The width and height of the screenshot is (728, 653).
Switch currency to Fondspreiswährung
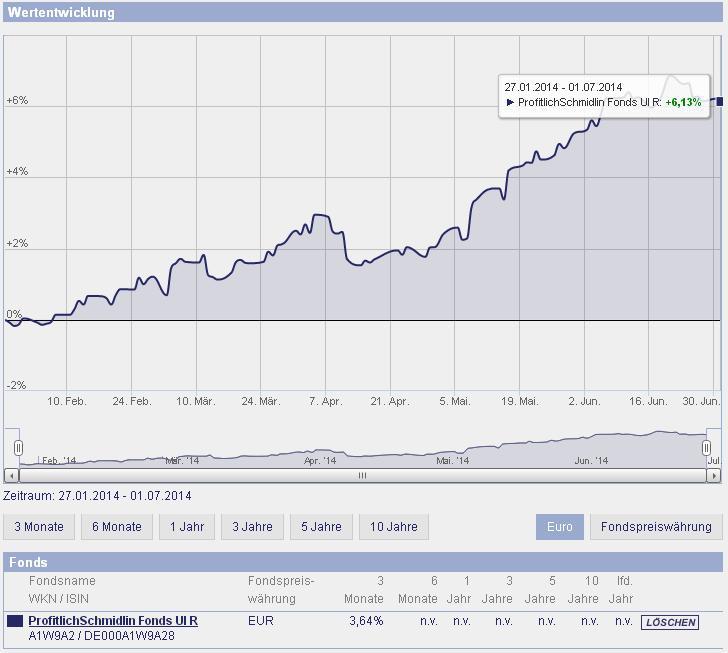pos(656,527)
